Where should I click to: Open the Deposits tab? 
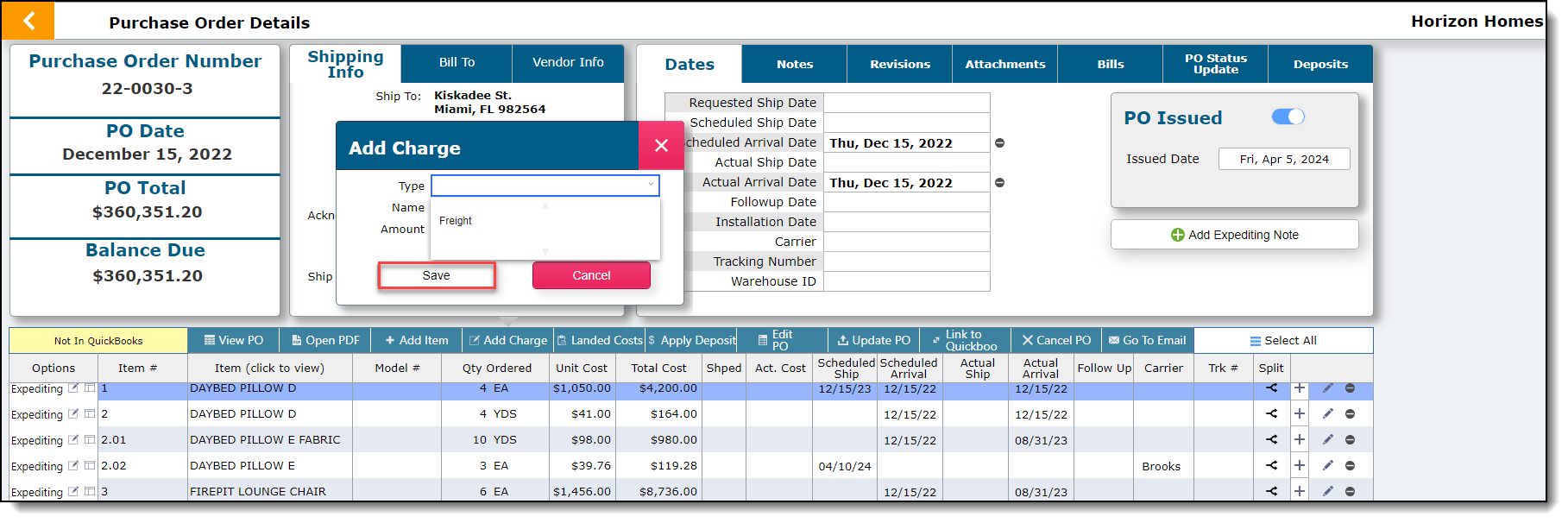click(1320, 64)
